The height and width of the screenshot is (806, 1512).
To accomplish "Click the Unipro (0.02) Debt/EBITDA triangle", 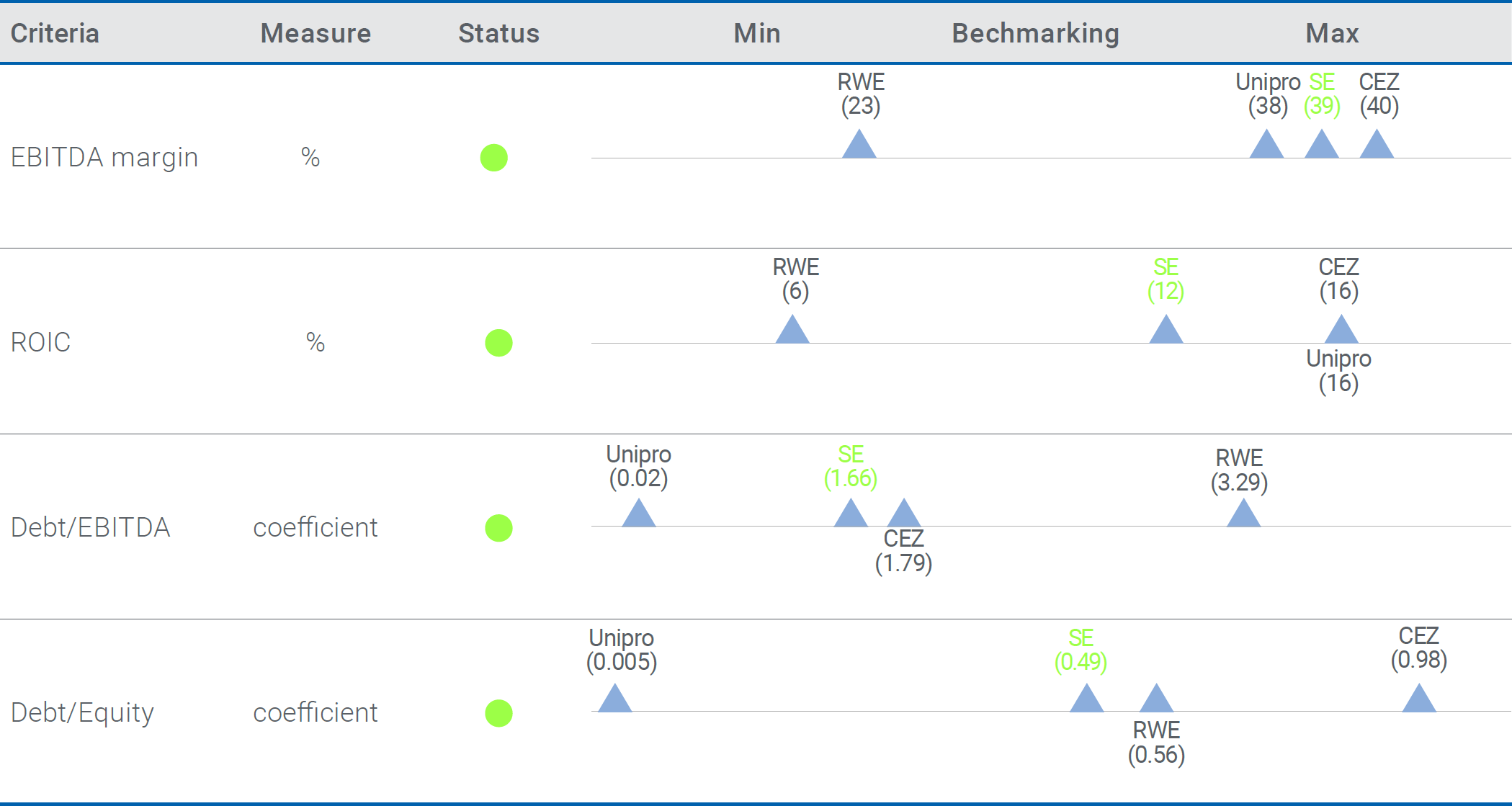I will [638, 514].
